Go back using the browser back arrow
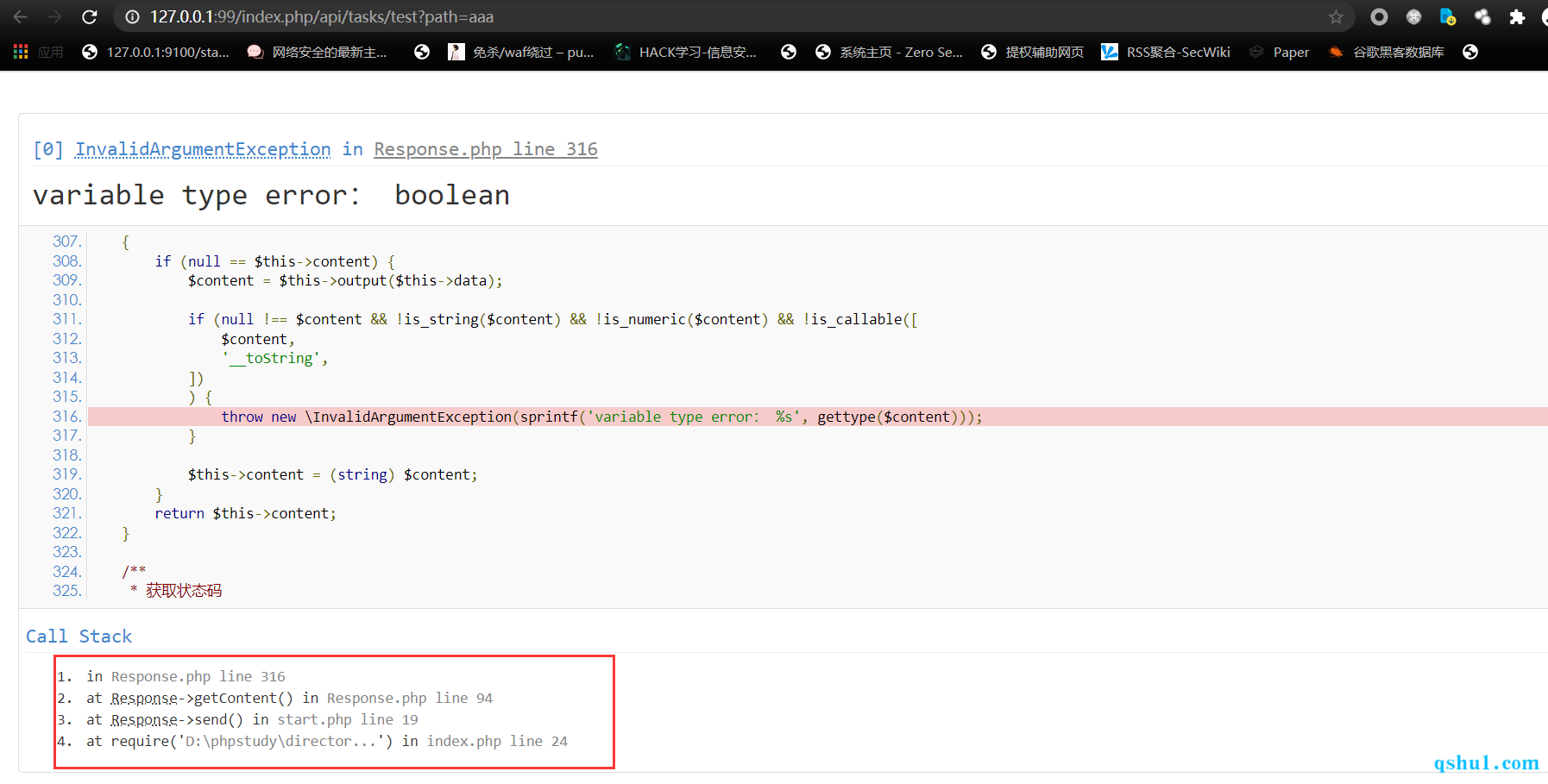The image size is (1548, 784). [x=21, y=16]
